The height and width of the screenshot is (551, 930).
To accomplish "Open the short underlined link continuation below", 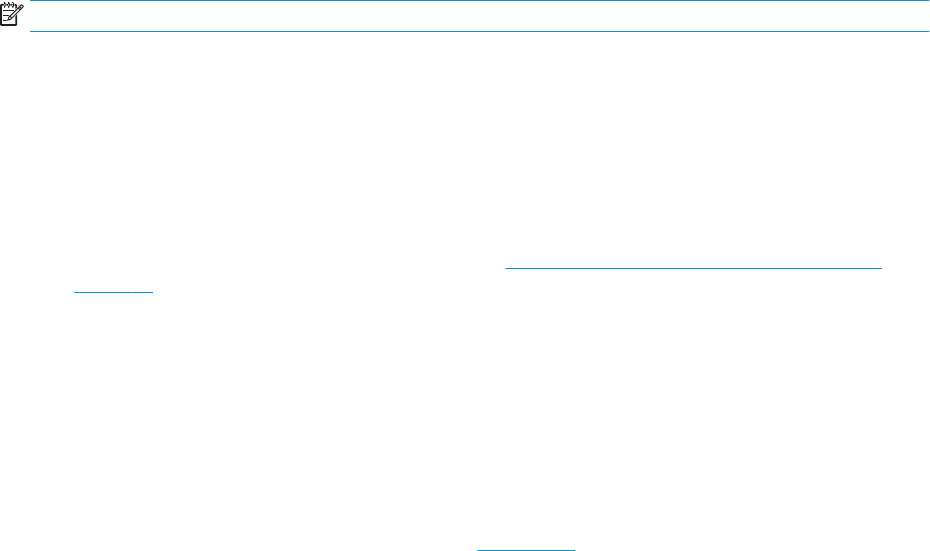I will pyautogui.click(x=113, y=292).
